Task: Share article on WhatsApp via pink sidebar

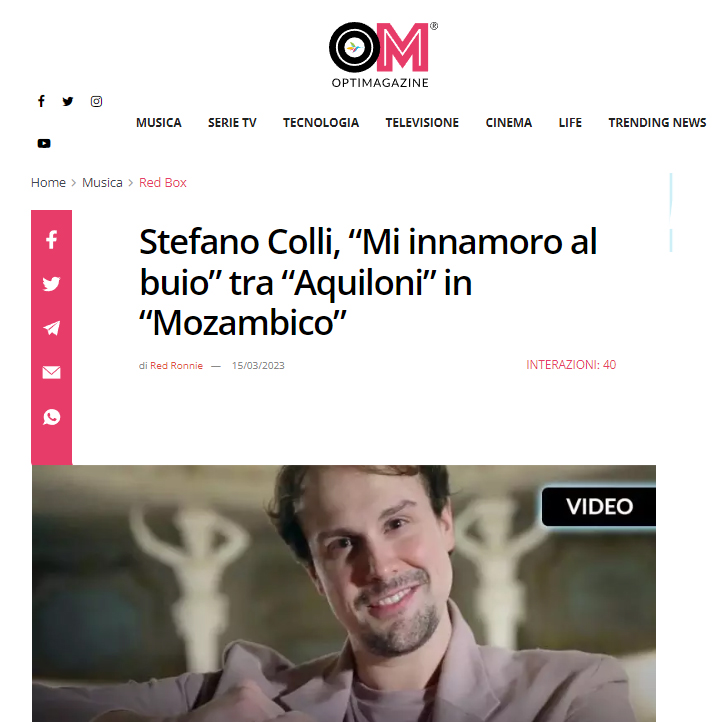Action: coord(52,417)
